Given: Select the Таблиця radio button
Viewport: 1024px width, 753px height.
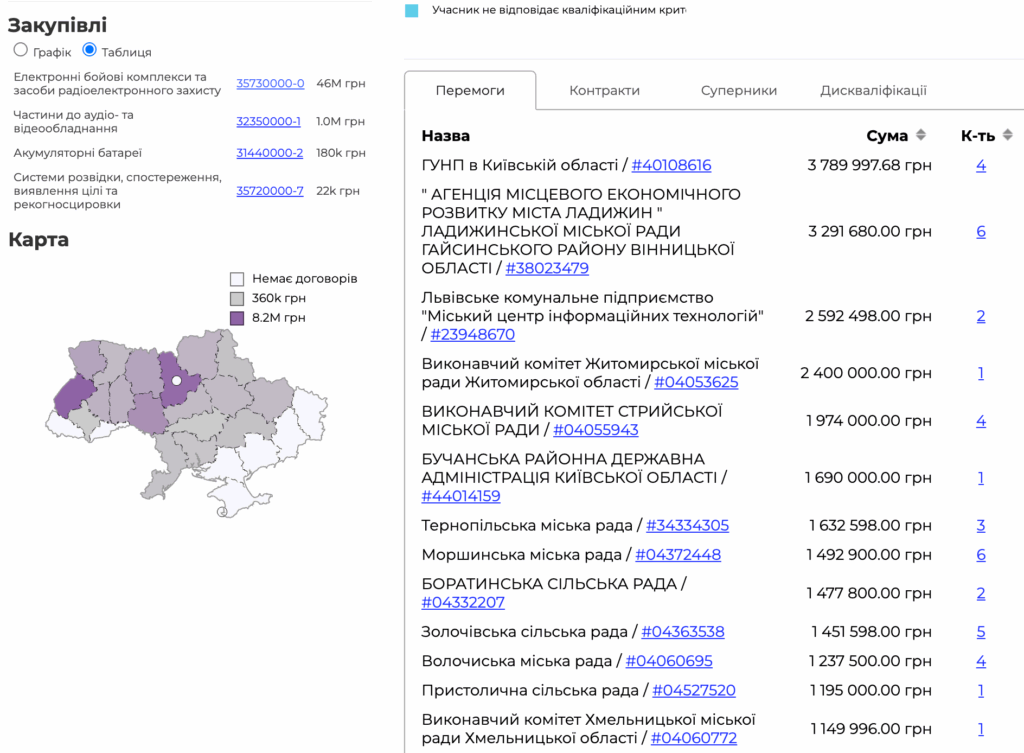Looking at the screenshot, I should pos(90,50).
